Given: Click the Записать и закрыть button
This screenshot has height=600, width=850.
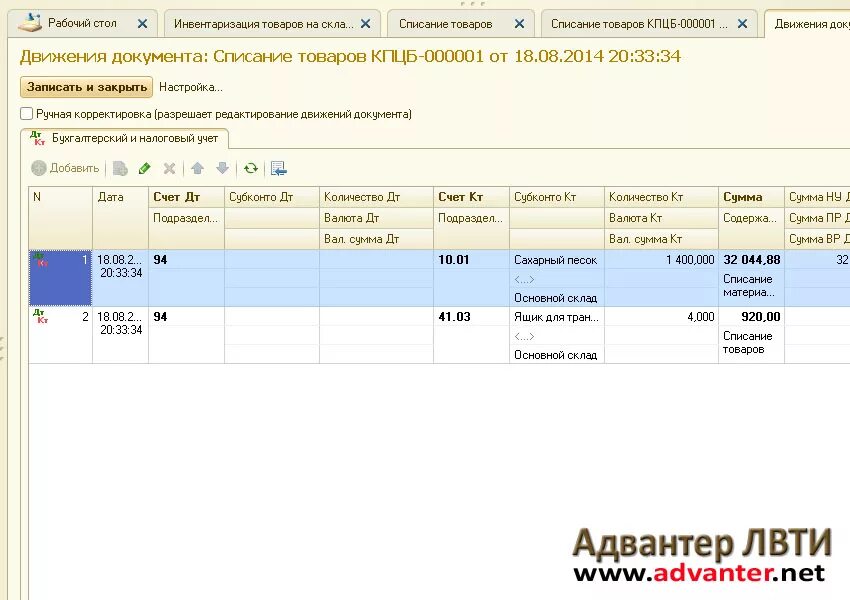Looking at the screenshot, I should point(87,87).
